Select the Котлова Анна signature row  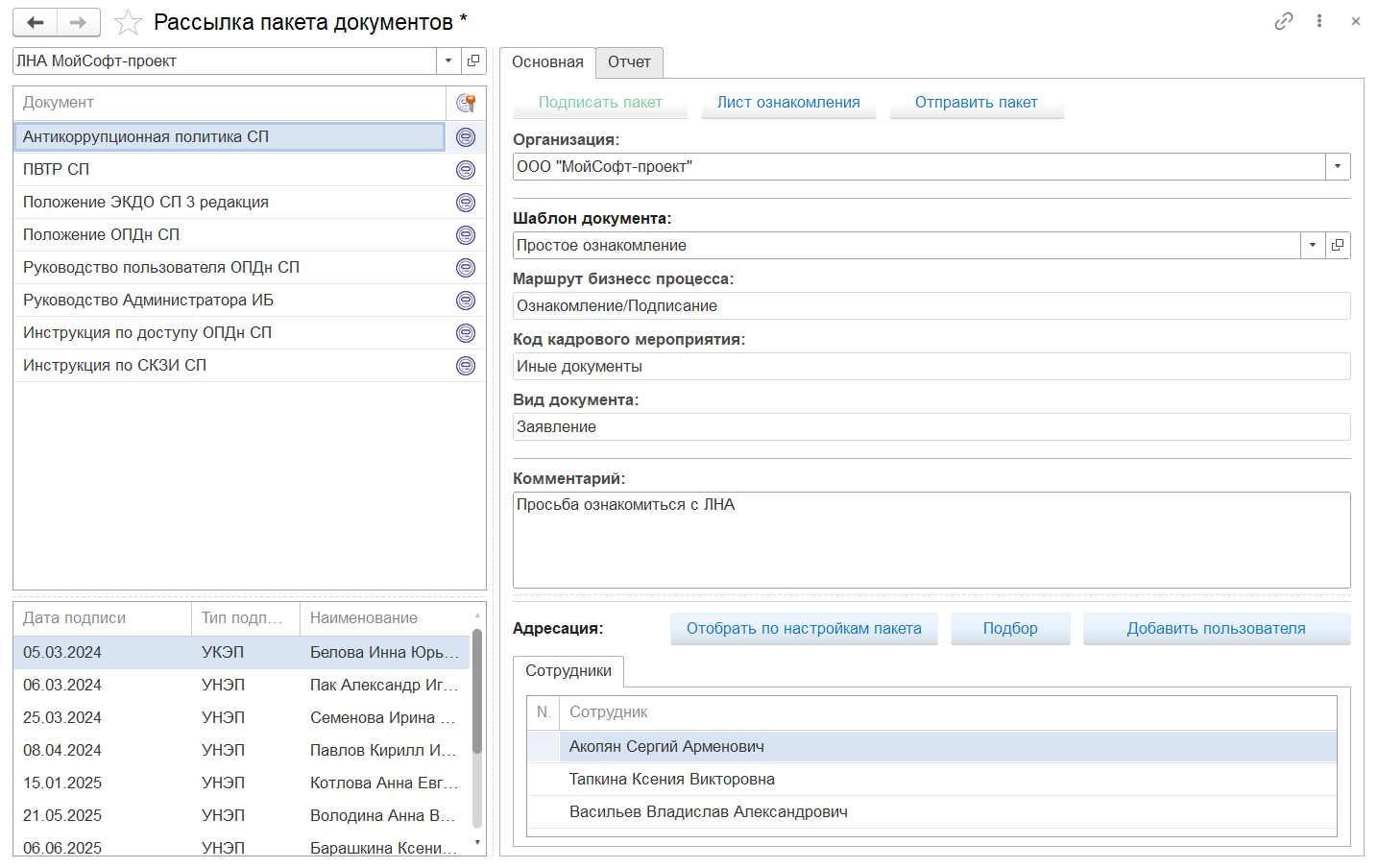pos(241,784)
